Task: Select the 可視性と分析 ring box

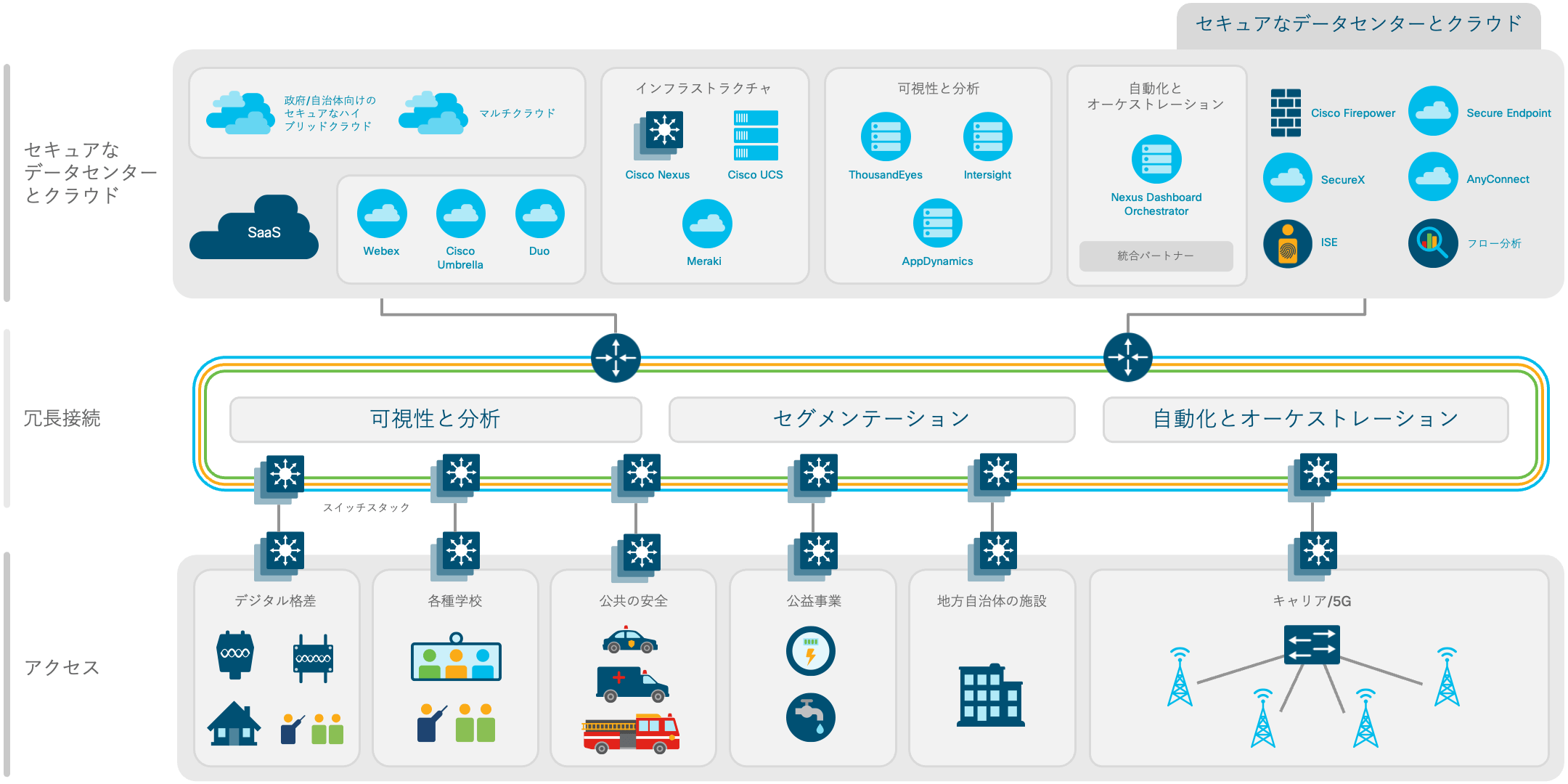Action: pos(436,419)
